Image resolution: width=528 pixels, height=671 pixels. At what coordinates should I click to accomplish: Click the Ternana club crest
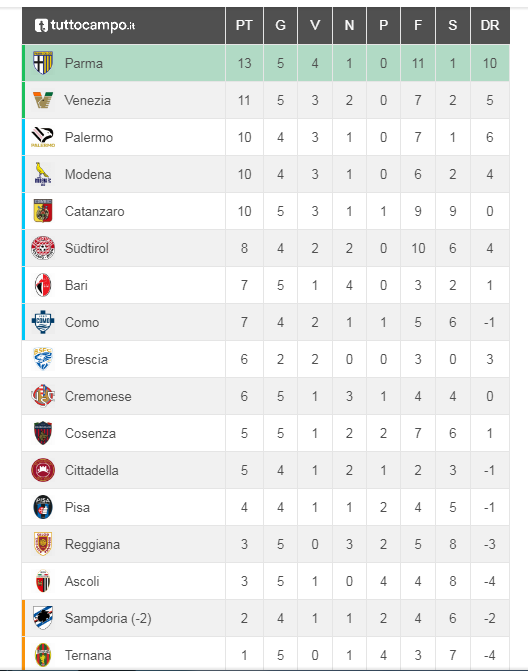[x=43, y=655]
